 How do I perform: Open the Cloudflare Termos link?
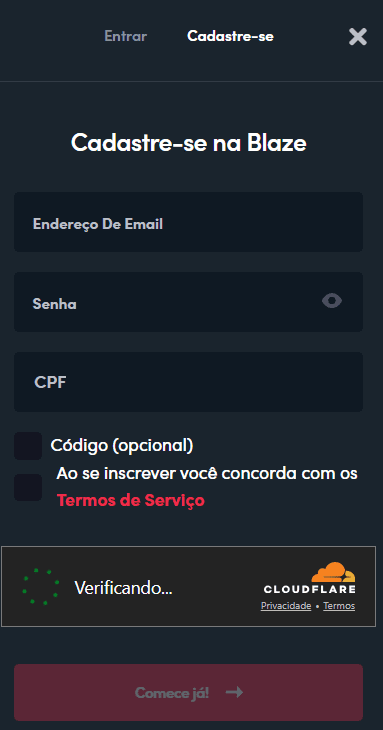coord(339,606)
